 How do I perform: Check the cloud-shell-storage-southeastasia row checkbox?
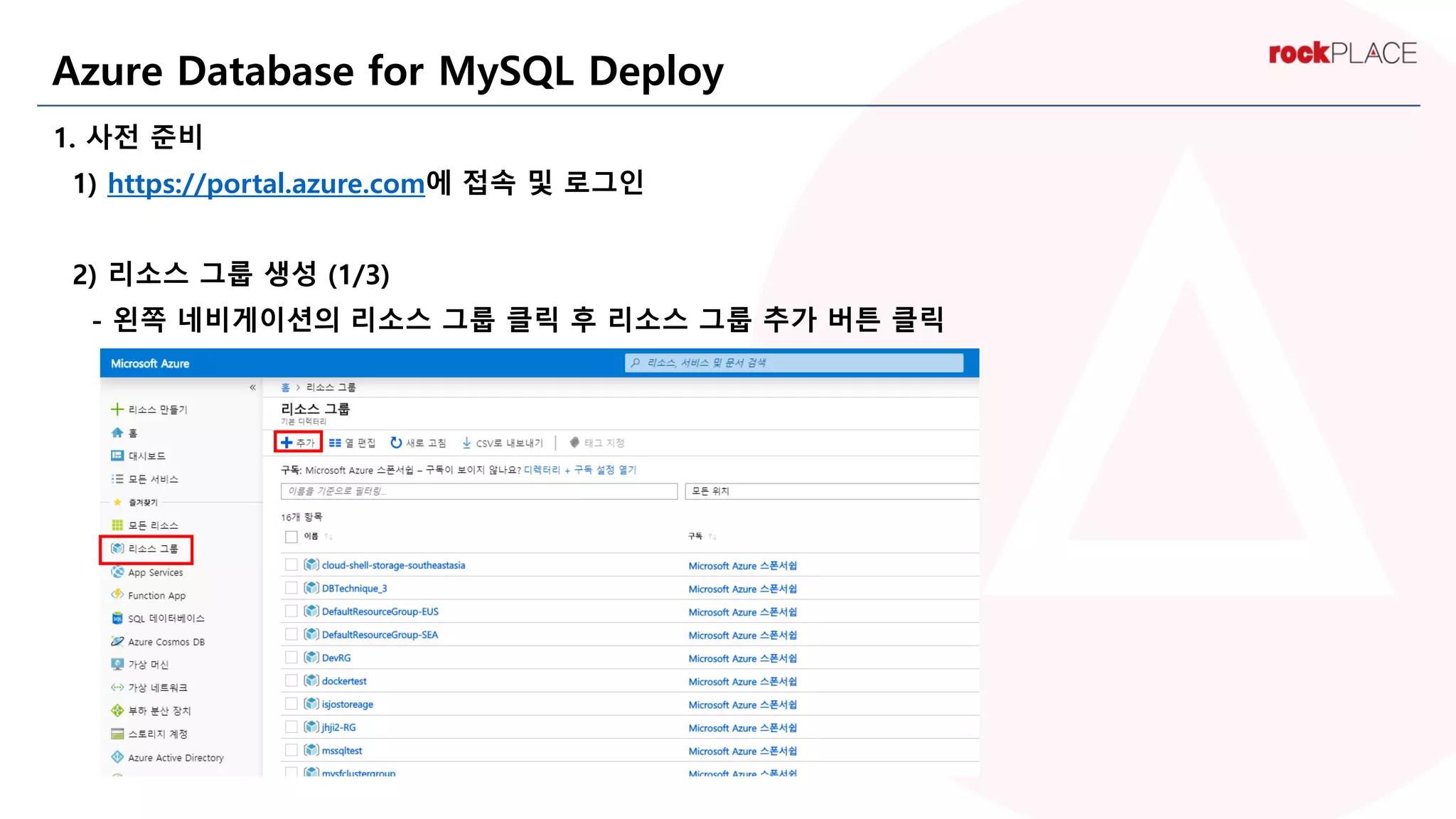coord(291,564)
